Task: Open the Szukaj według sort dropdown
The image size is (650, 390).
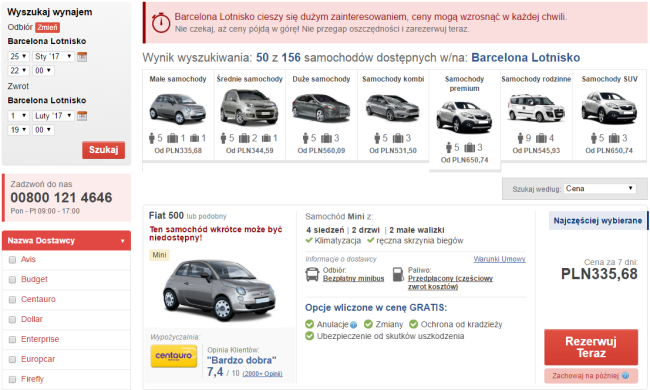Action: tap(599, 189)
